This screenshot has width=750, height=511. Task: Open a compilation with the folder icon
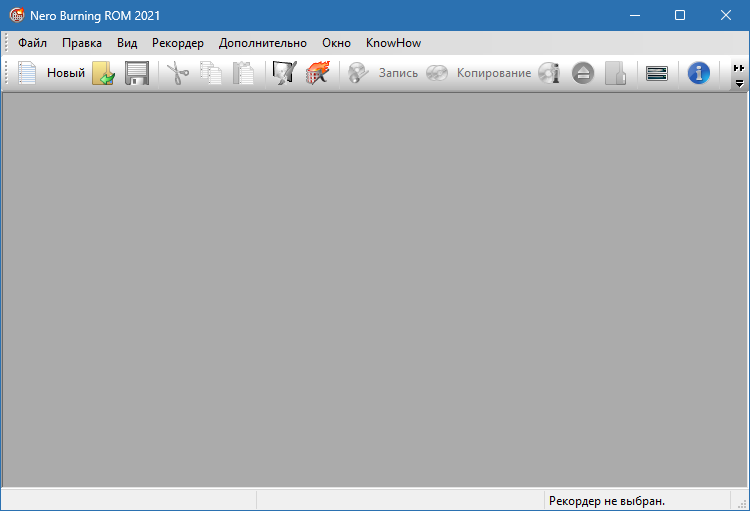103,73
